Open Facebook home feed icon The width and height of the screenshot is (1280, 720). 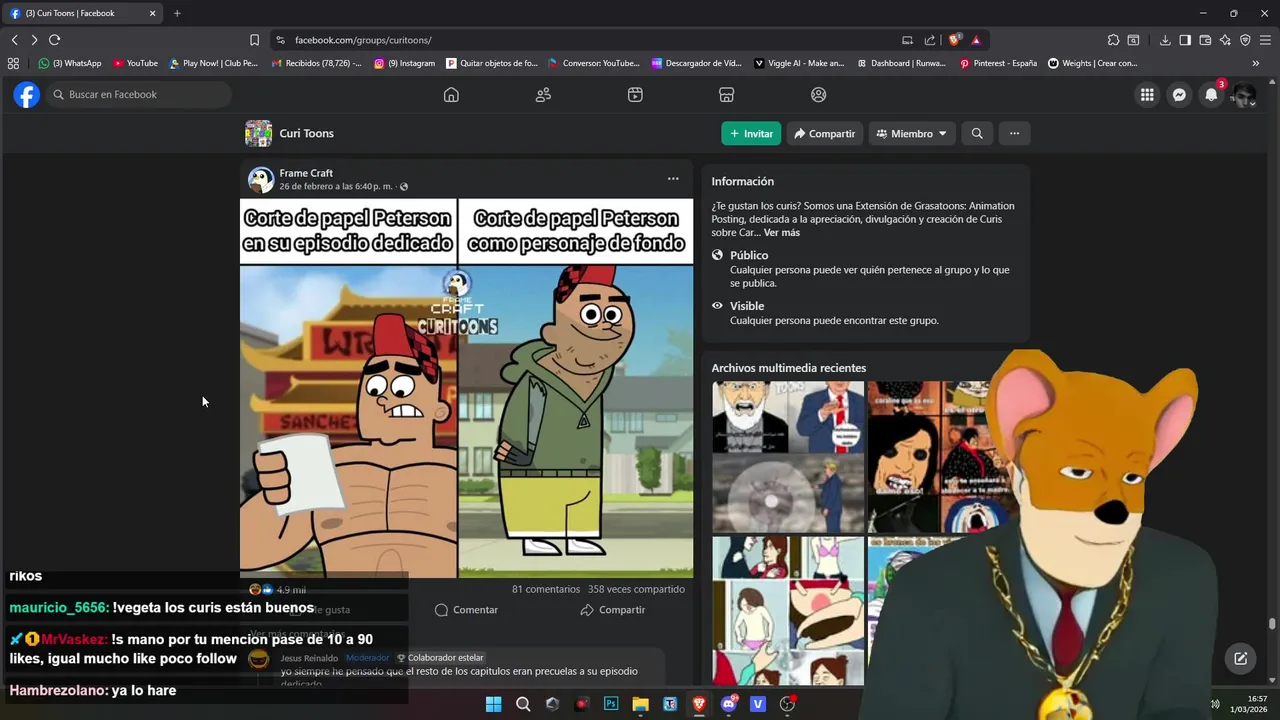(451, 95)
